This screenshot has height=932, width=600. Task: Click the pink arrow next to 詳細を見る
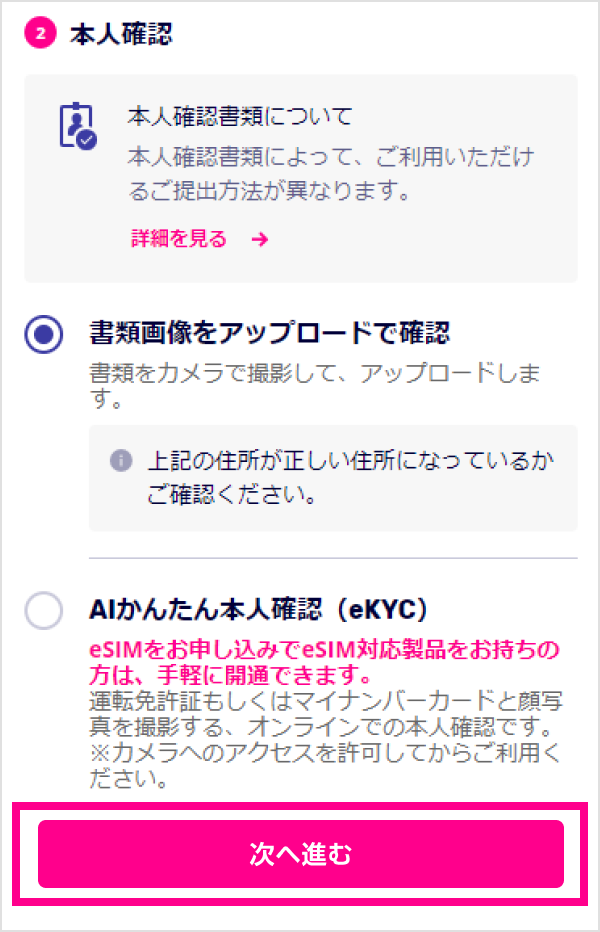(x=260, y=240)
